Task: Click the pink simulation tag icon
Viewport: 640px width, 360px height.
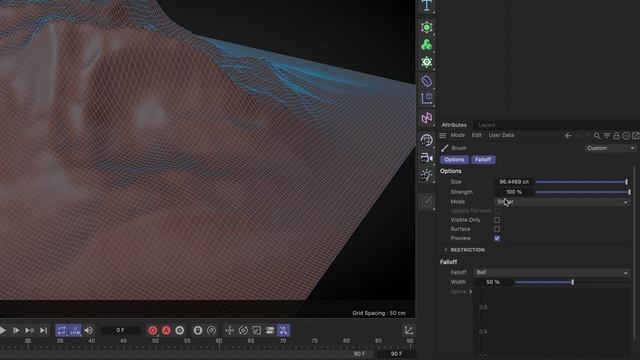Action: pyautogui.click(x=427, y=118)
